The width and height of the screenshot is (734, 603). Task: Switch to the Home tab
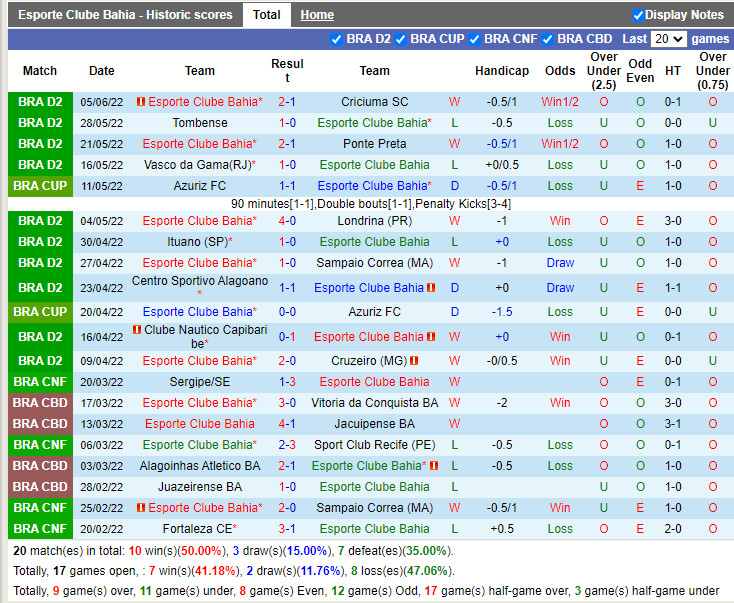(x=317, y=15)
